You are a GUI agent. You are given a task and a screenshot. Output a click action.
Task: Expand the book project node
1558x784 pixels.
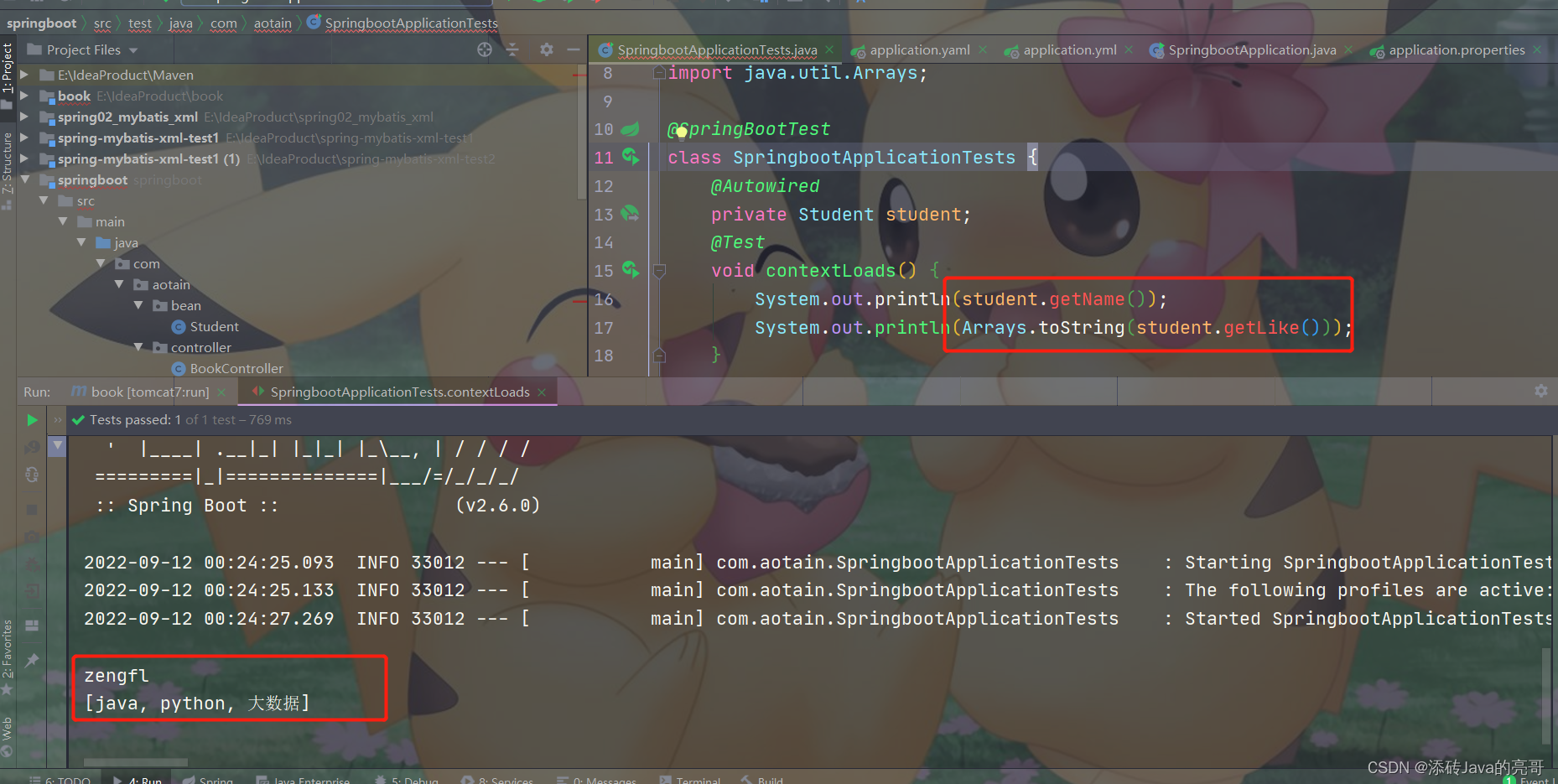[x=24, y=96]
